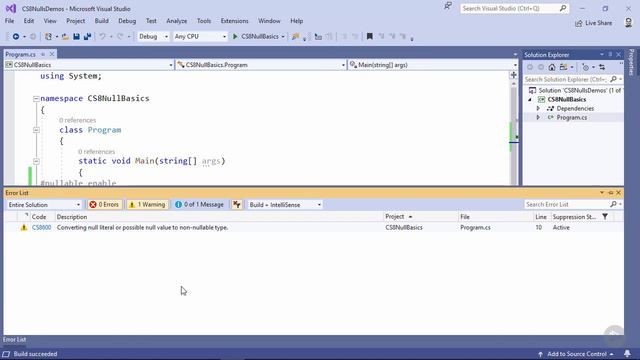
Task: Open the Build + IntelliSense dropdown
Action: [x=285, y=204]
